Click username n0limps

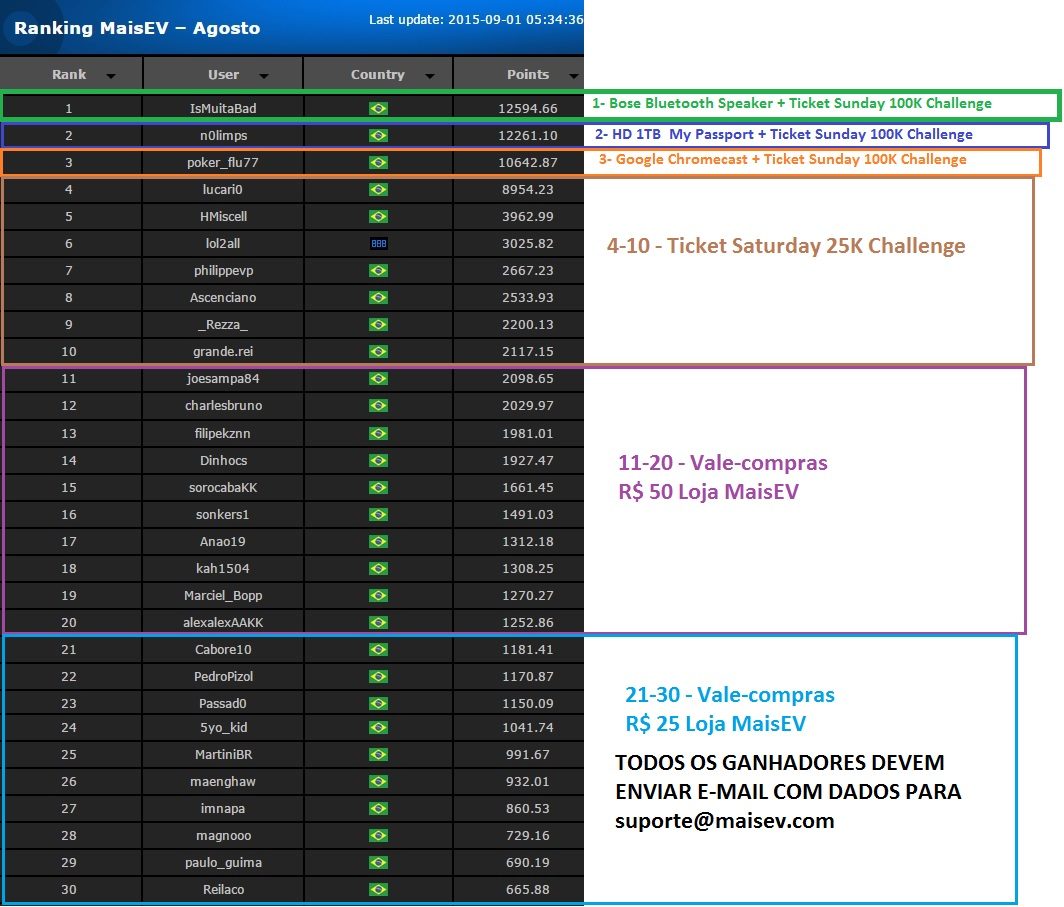click(x=223, y=136)
